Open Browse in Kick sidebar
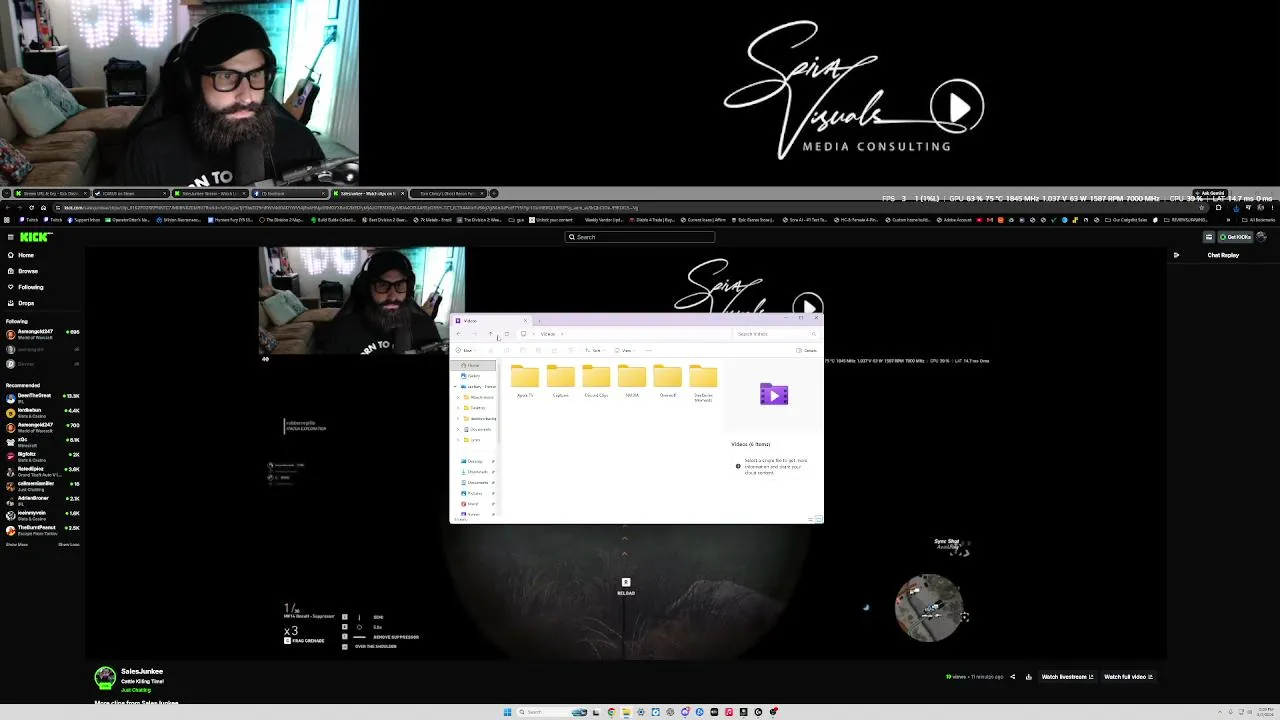 22,271
